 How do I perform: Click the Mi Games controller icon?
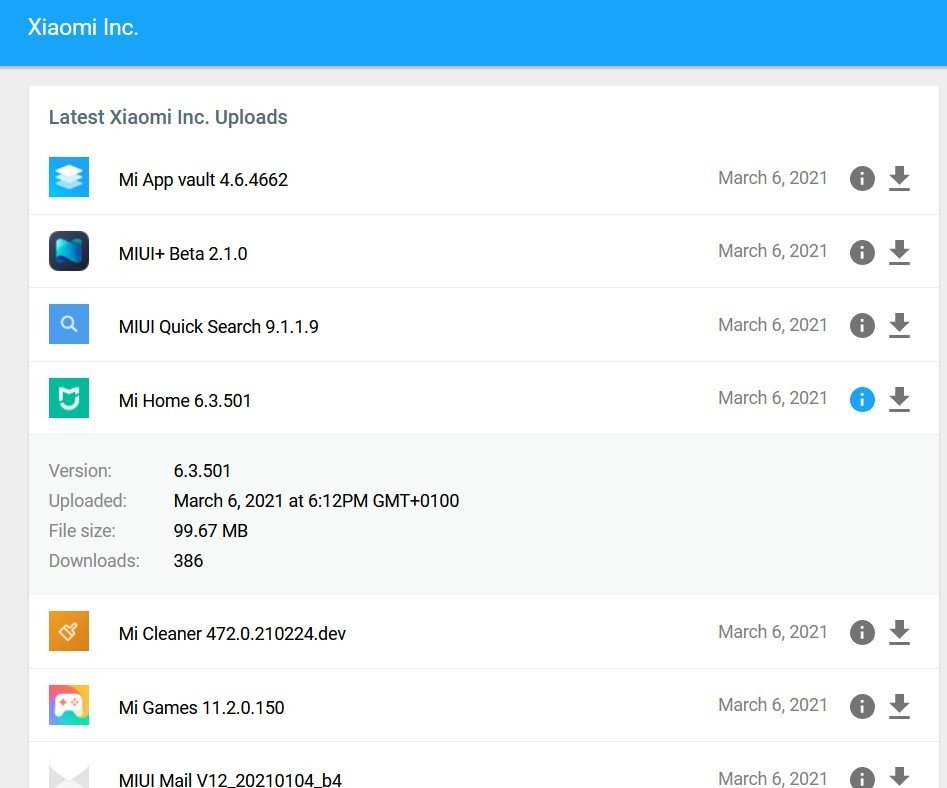(x=69, y=705)
